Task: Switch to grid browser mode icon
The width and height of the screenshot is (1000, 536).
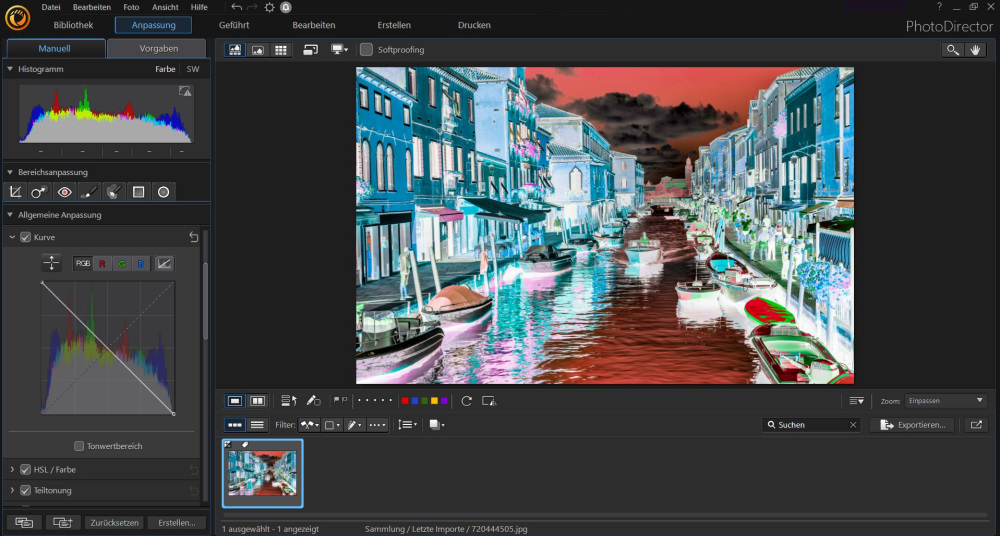Action: tap(280, 50)
